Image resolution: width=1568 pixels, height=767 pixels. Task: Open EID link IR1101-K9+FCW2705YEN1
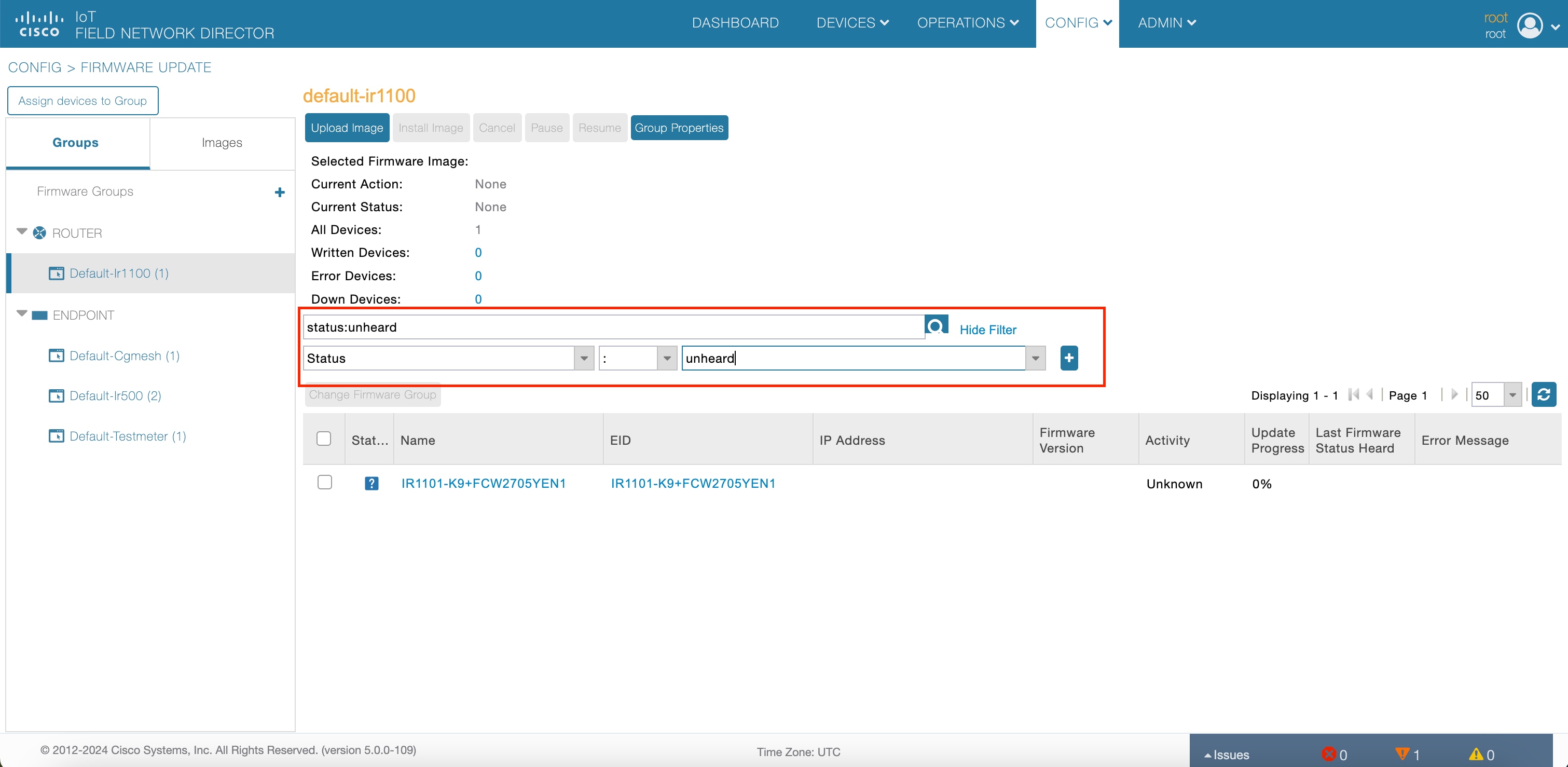point(693,483)
